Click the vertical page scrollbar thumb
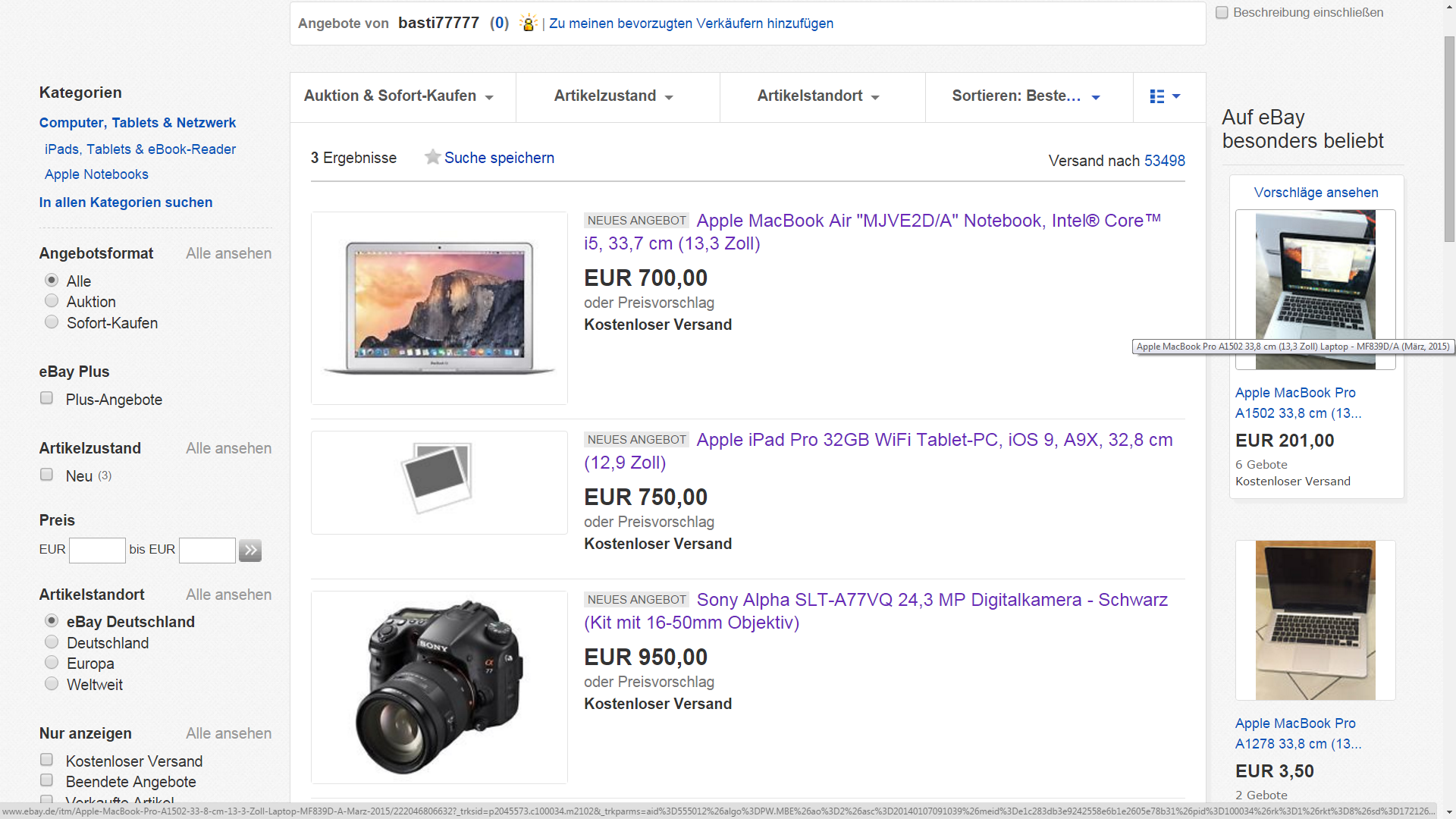Viewport: 1456px width, 819px height. [x=1449, y=139]
